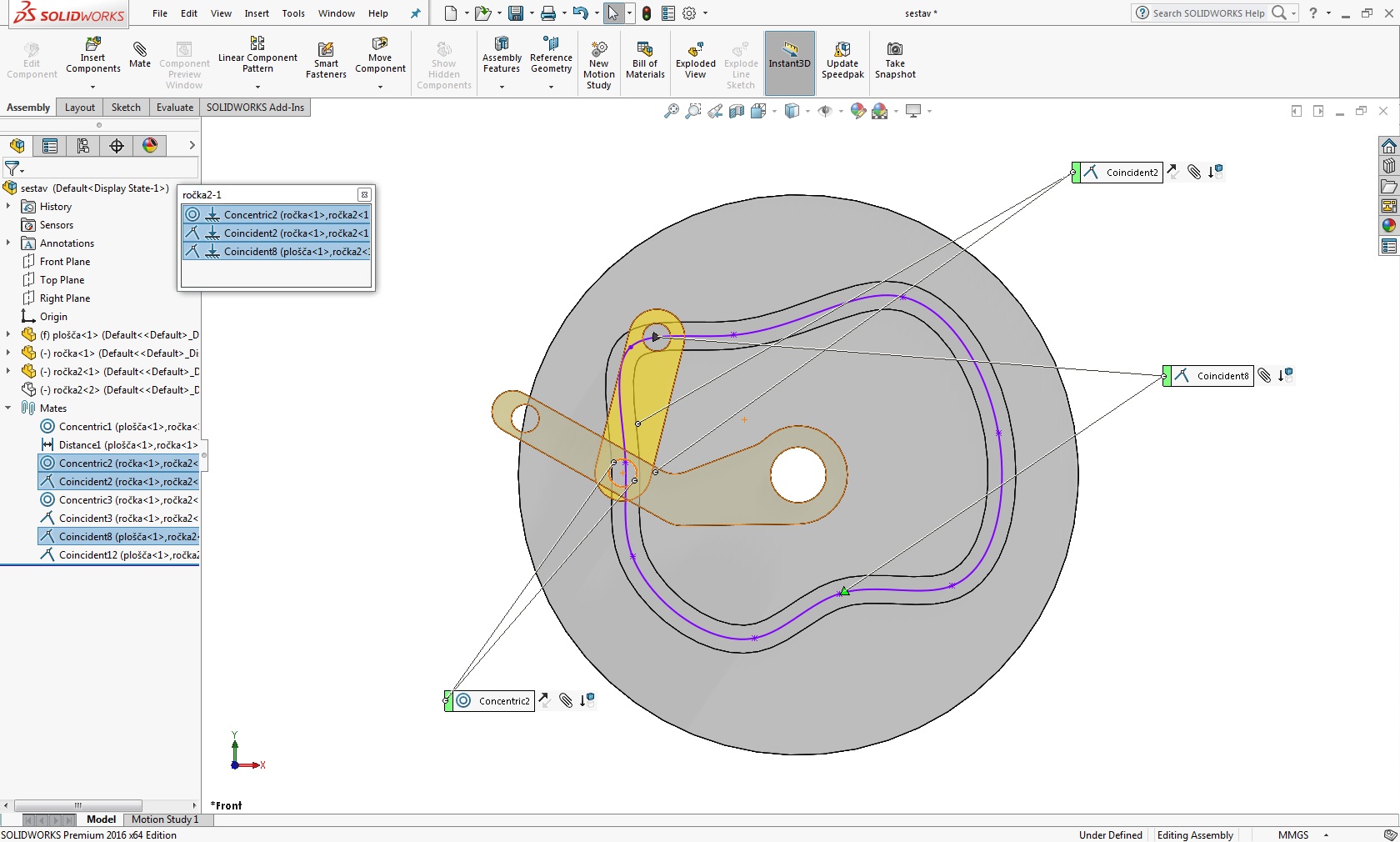
Task: Expand the History tree node
Action: [8, 207]
